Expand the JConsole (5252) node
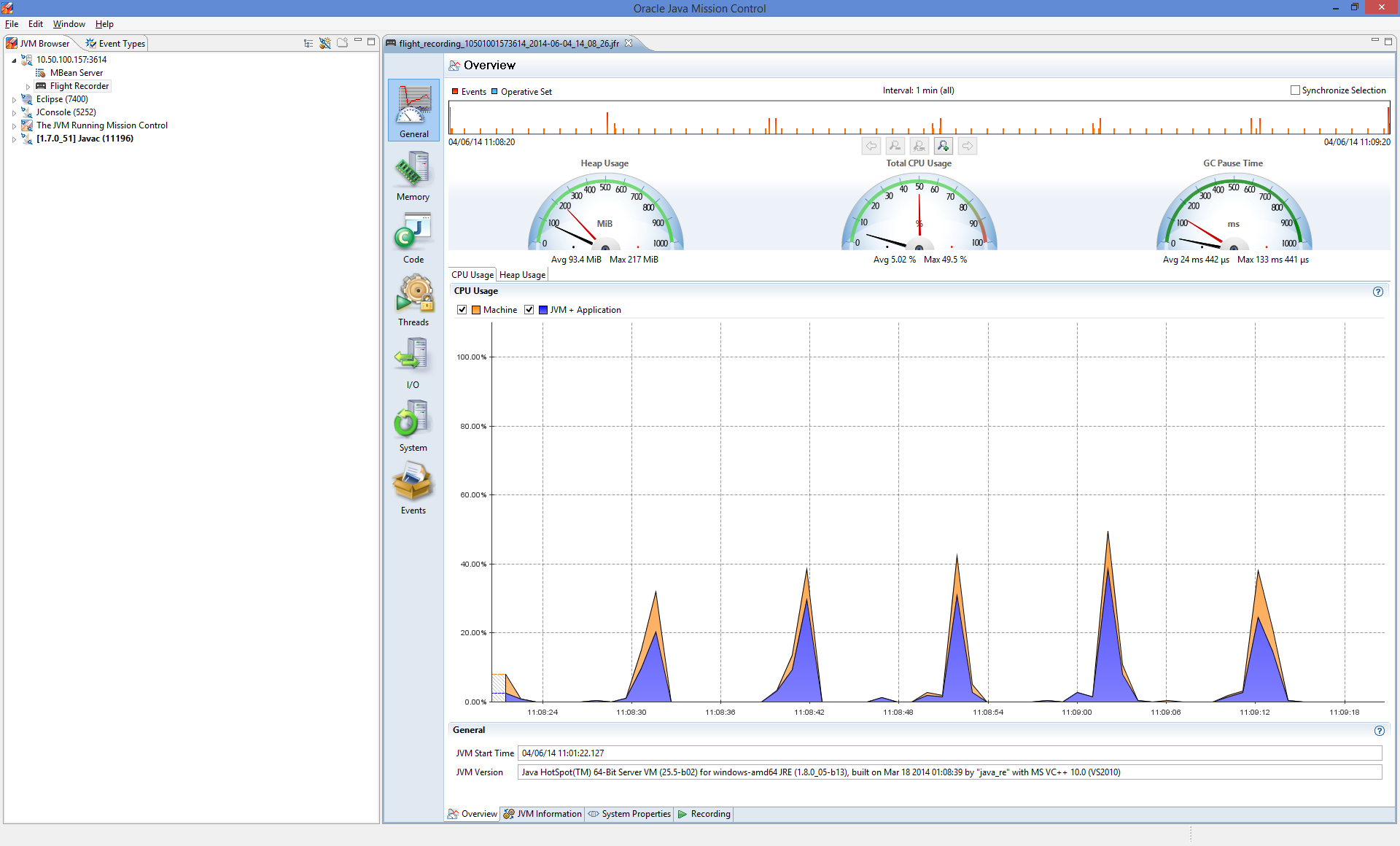 tap(14, 113)
